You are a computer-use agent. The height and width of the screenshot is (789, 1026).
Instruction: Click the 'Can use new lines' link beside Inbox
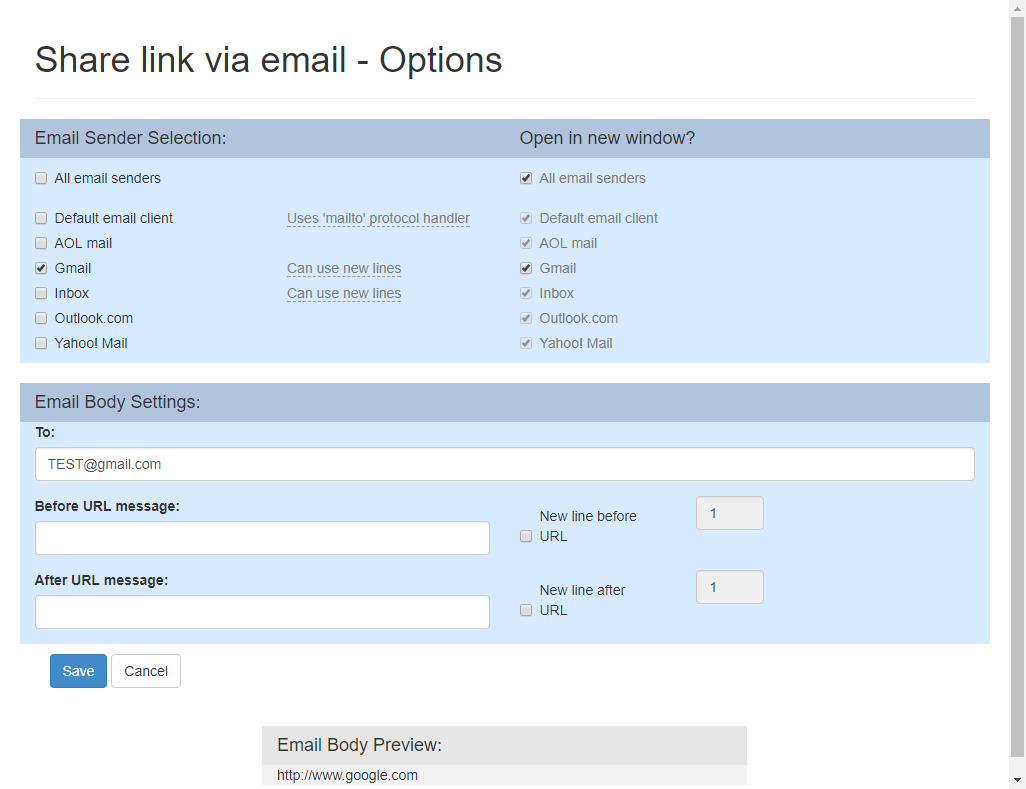click(x=344, y=293)
